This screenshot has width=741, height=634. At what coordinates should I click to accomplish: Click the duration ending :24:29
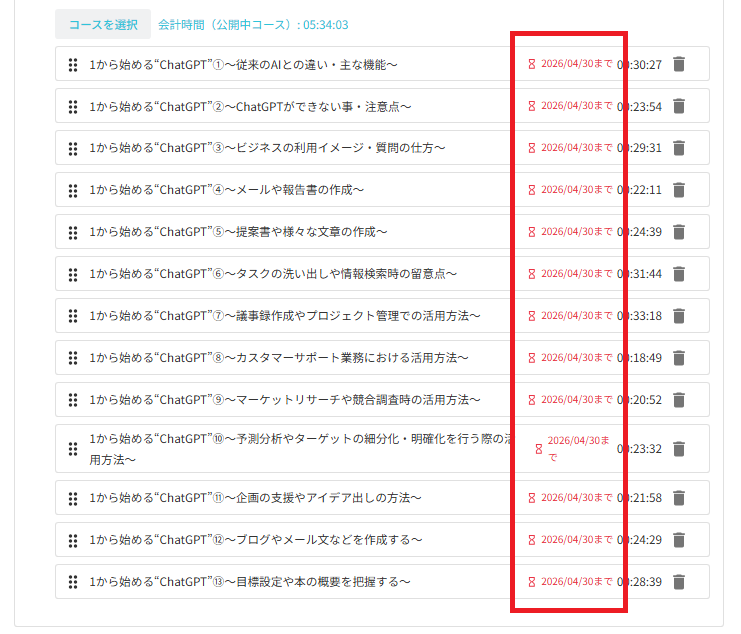(639, 540)
